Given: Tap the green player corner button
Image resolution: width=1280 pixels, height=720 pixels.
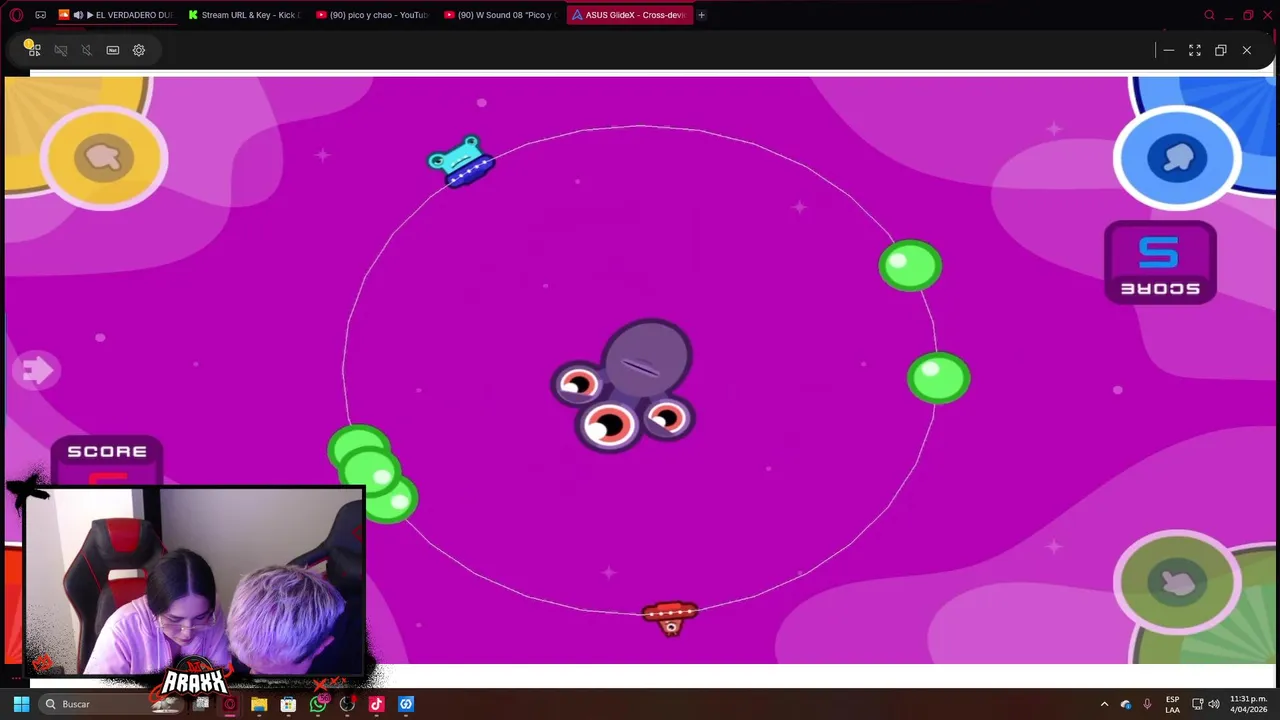Looking at the screenshot, I should [1177, 583].
